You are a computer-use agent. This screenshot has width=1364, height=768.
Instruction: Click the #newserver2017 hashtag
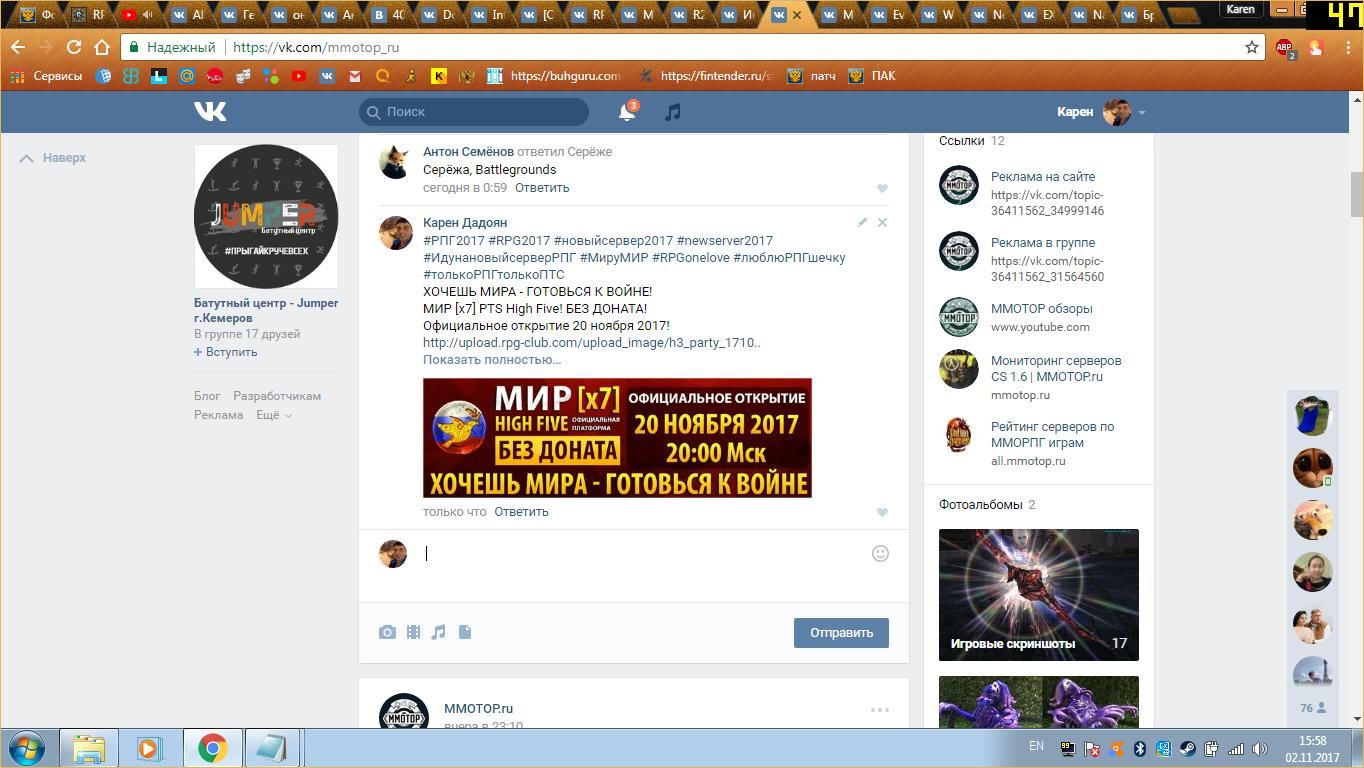[724, 240]
